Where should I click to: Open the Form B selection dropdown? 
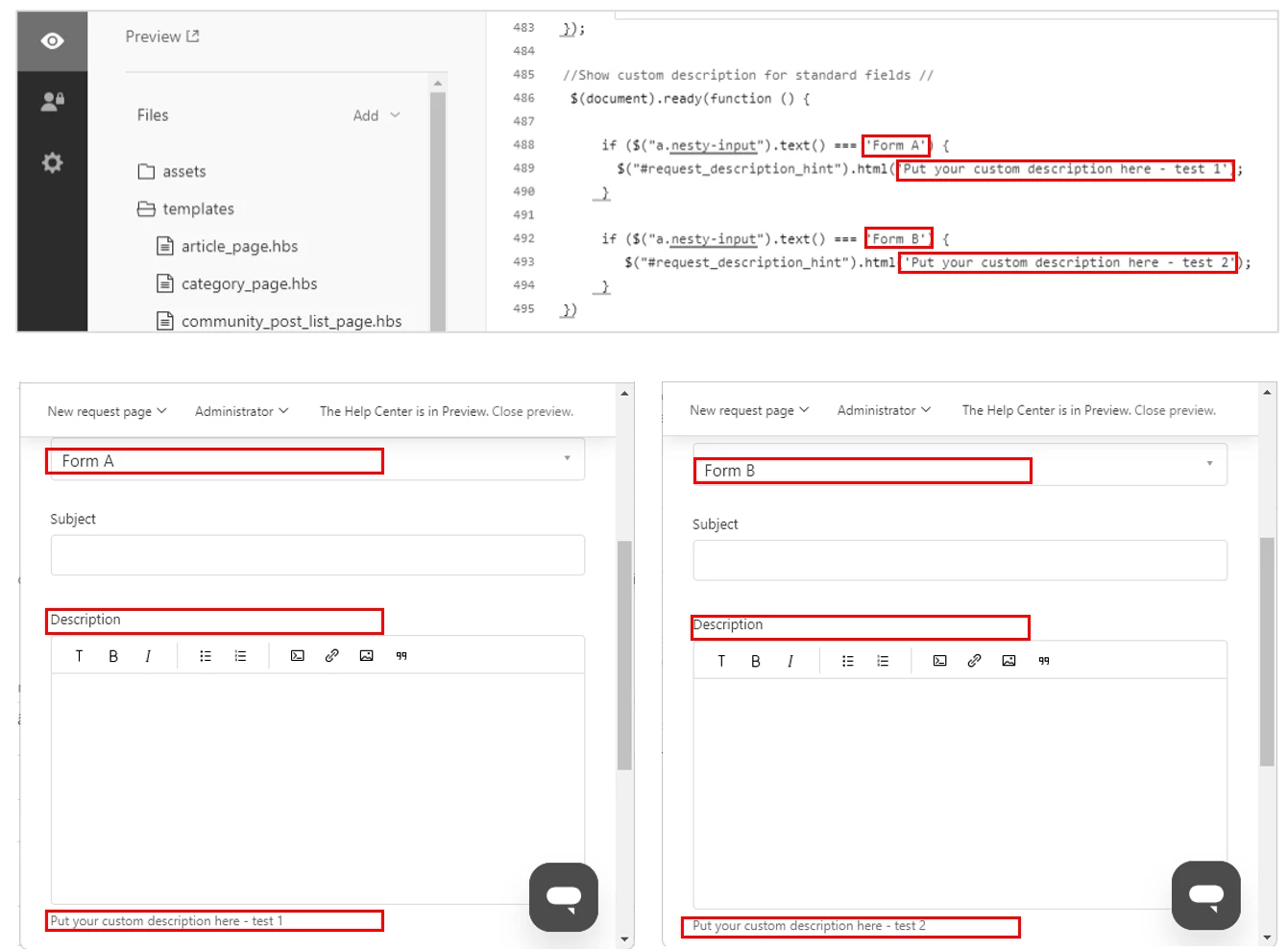[960, 465]
